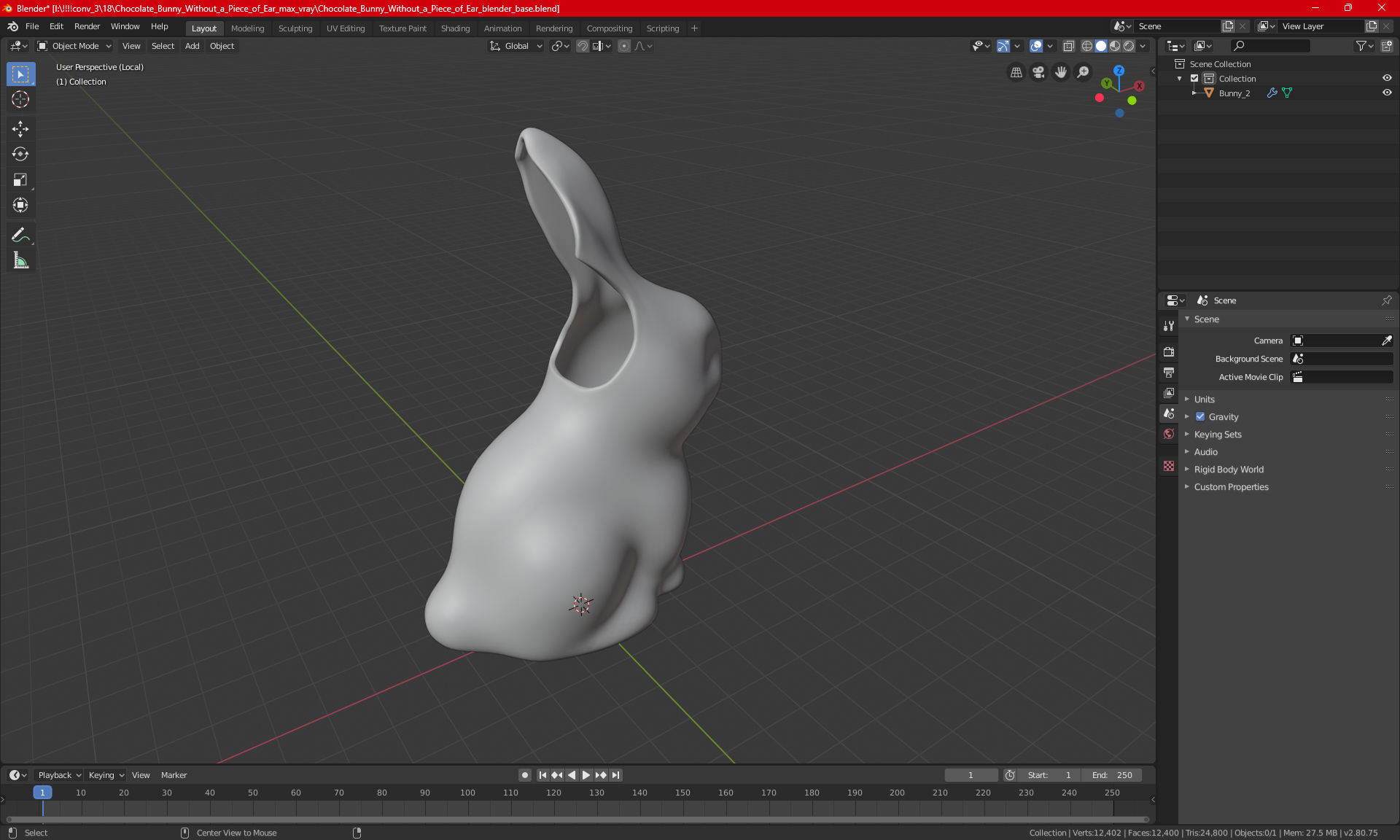1400x840 pixels.
Task: Toggle orthographic grid view icon
Action: coord(1016,72)
